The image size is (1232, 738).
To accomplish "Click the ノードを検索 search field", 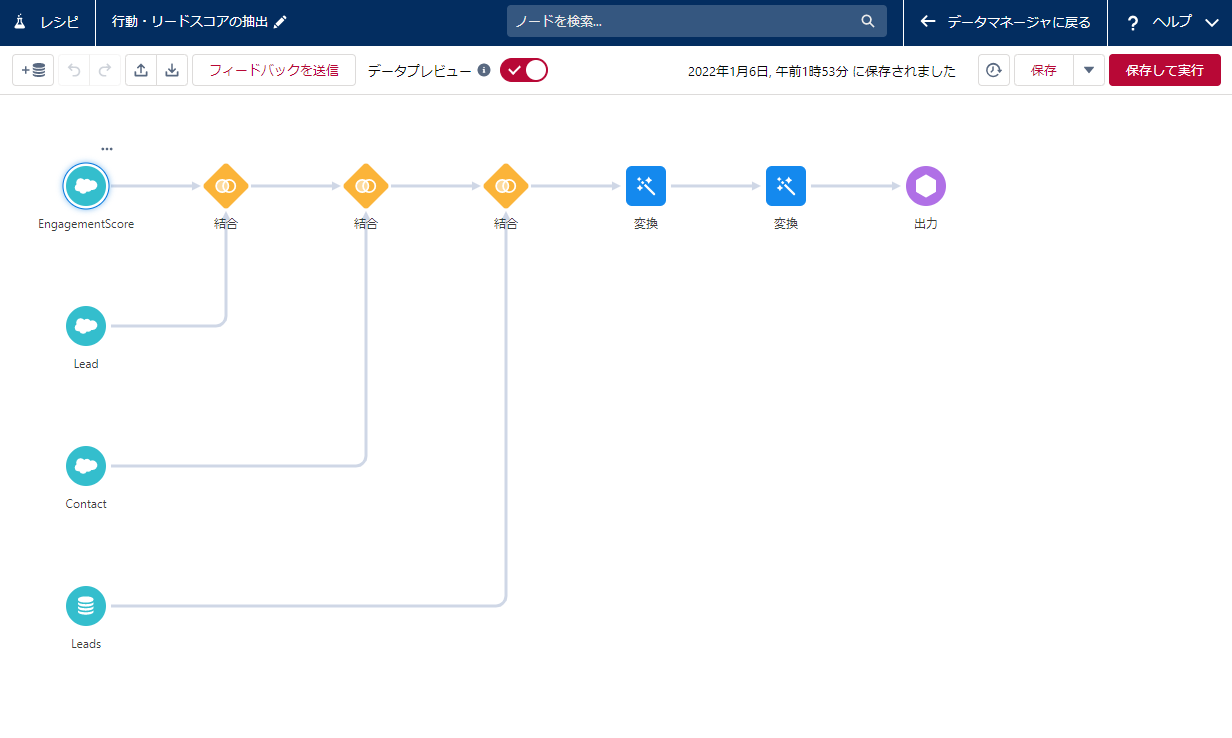I will pos(685,21).
